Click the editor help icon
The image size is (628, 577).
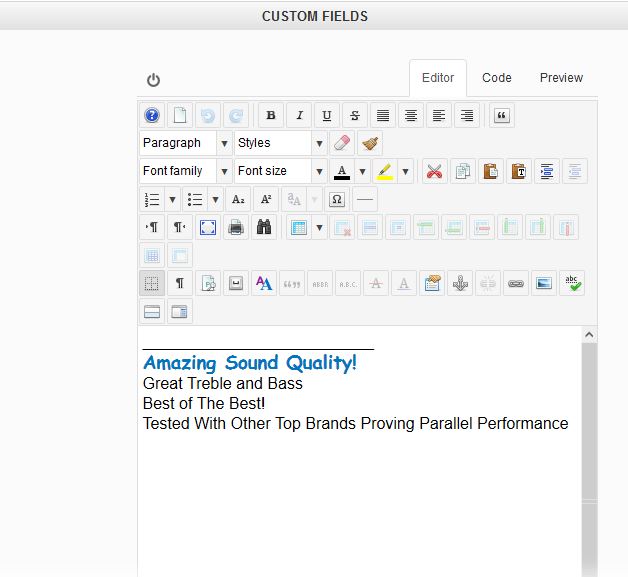click(x=152, y=115)
